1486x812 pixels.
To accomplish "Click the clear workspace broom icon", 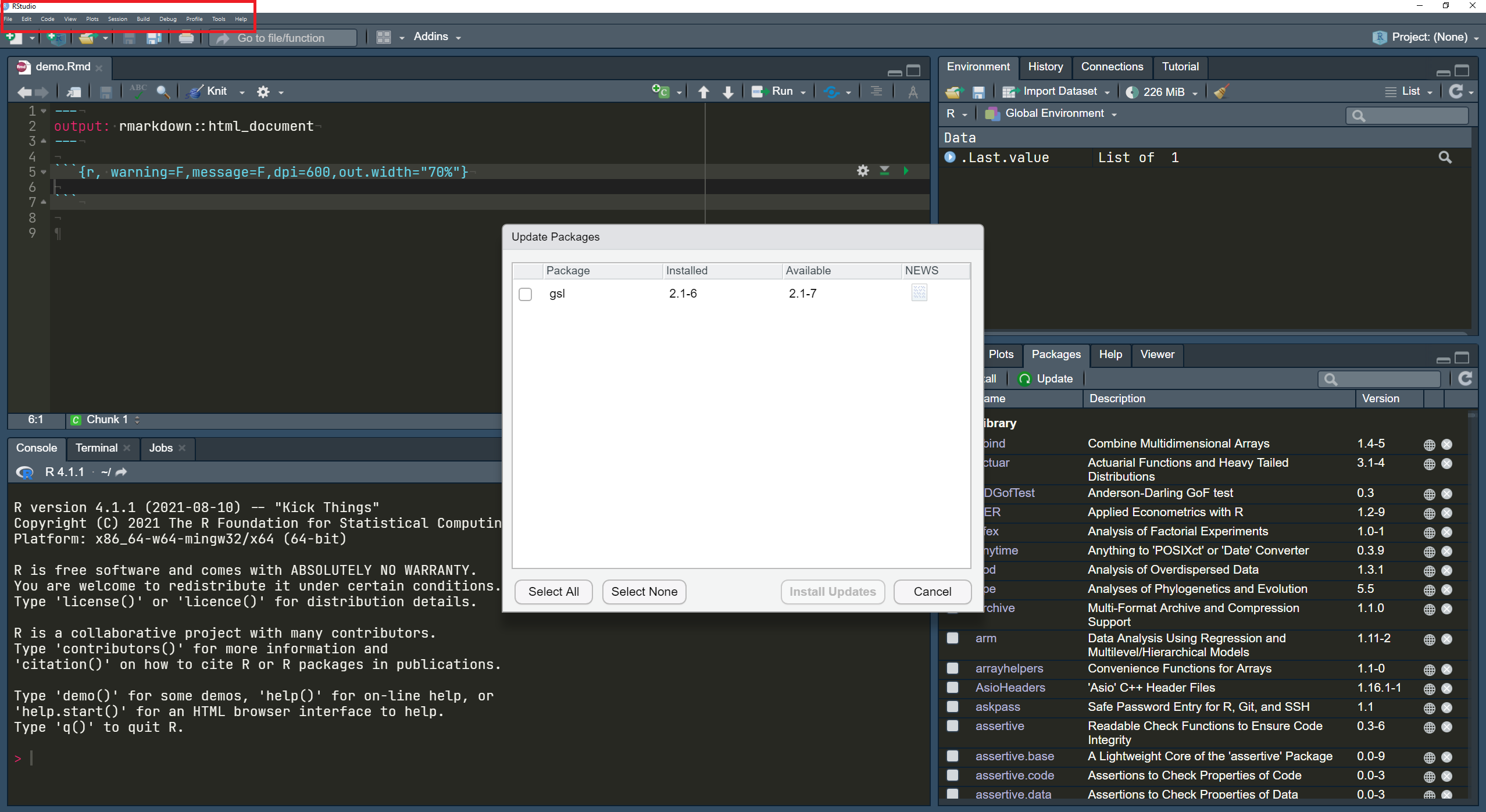I will point(1221,92).
